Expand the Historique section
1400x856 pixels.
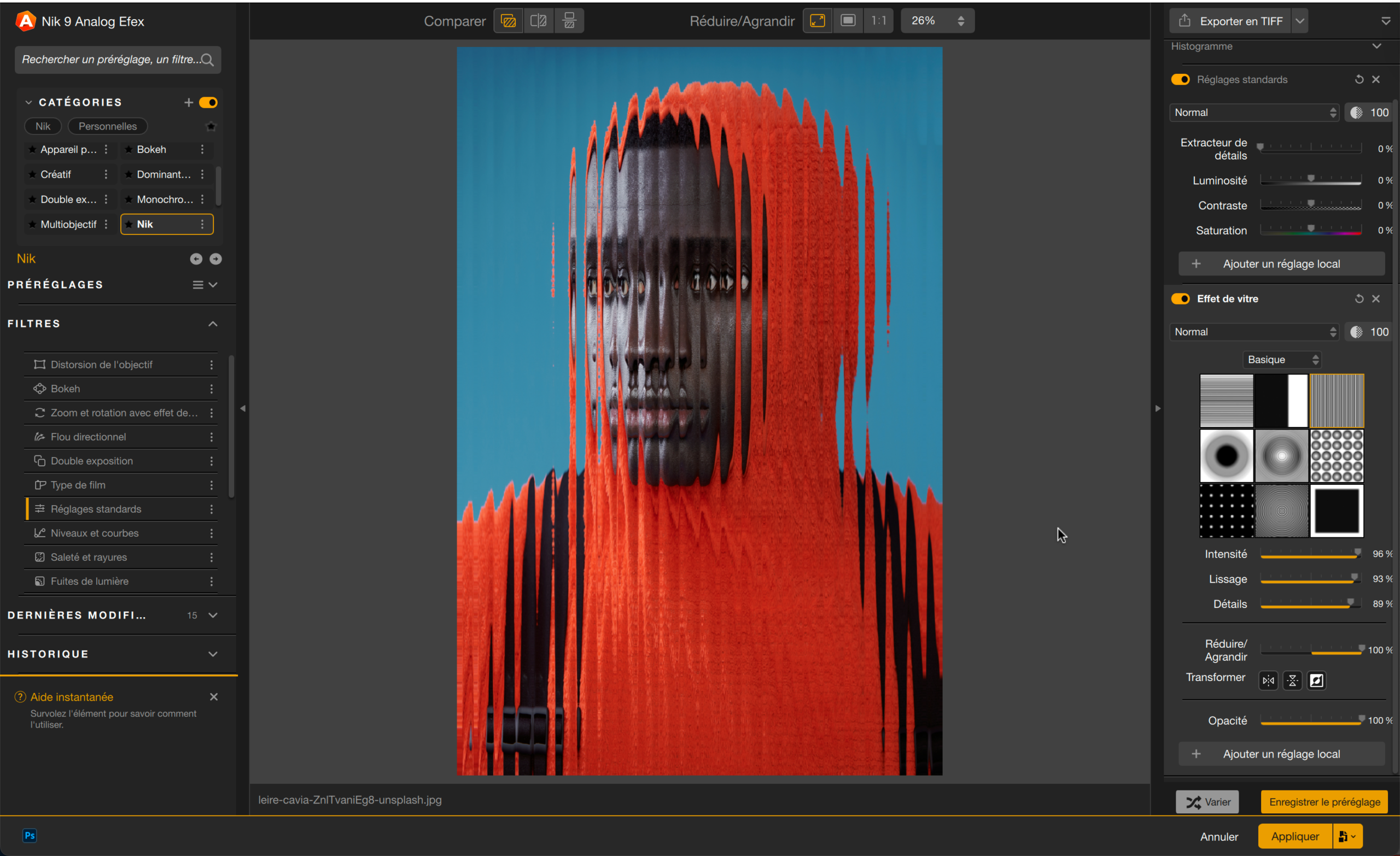tap(213, 654)
